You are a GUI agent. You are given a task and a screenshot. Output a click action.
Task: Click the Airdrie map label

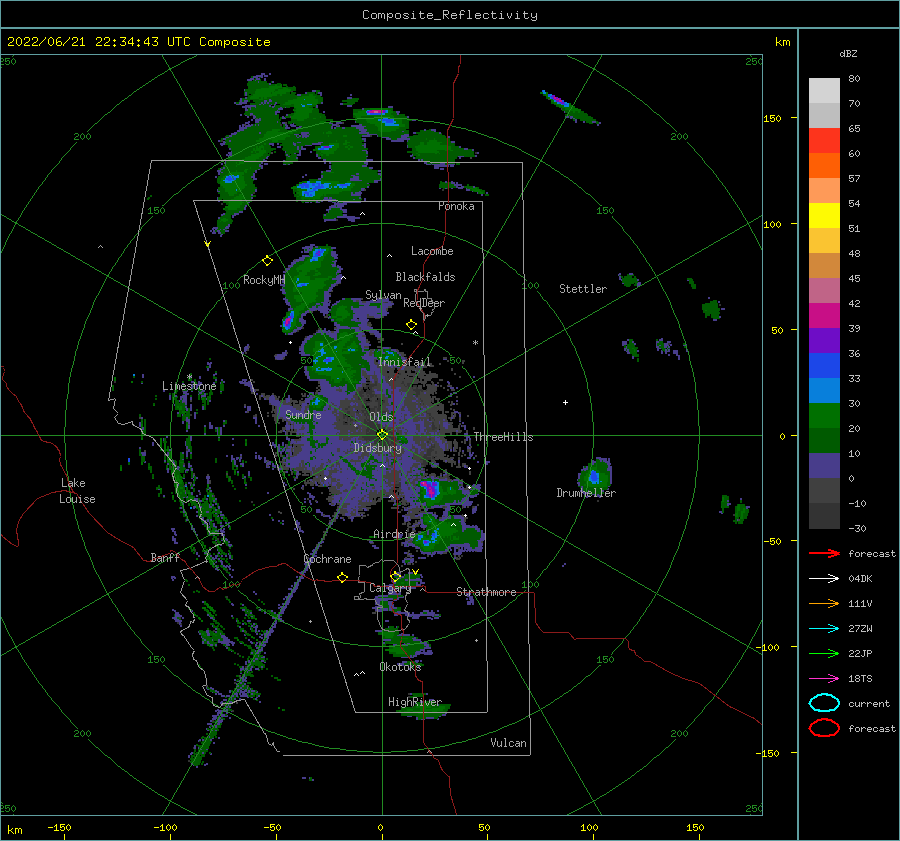pos(394,534)
